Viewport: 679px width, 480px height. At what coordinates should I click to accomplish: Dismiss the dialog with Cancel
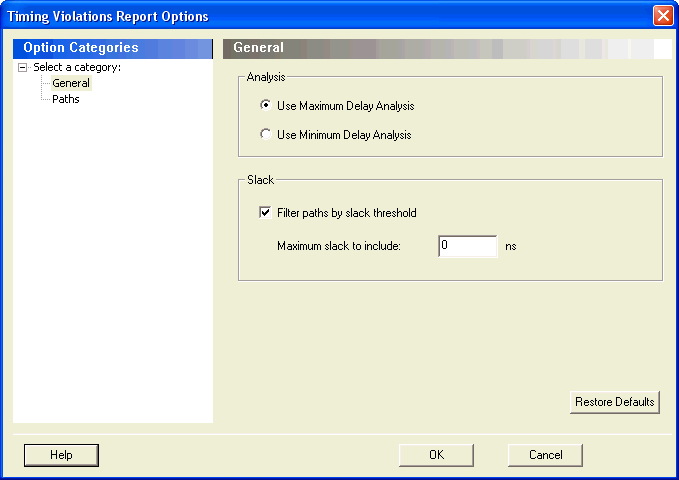(545, 455)
